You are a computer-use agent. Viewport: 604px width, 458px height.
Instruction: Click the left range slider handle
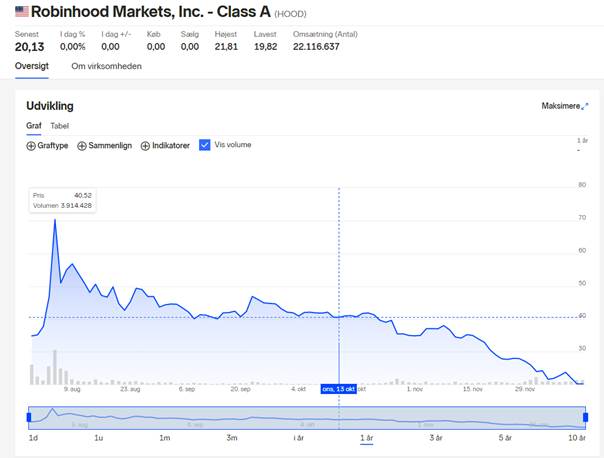pos(29,417)
